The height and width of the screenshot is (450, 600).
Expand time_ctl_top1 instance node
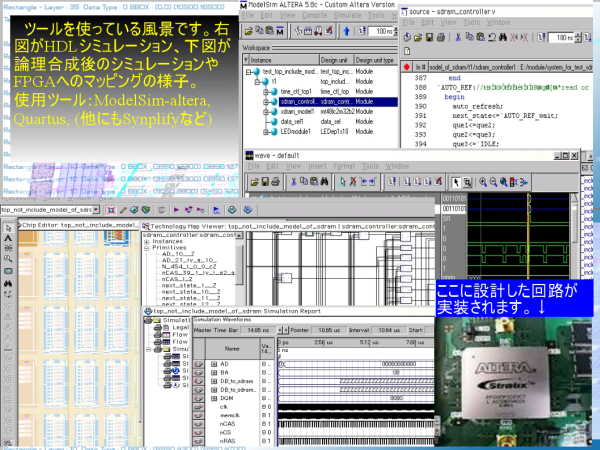(266, 92)
